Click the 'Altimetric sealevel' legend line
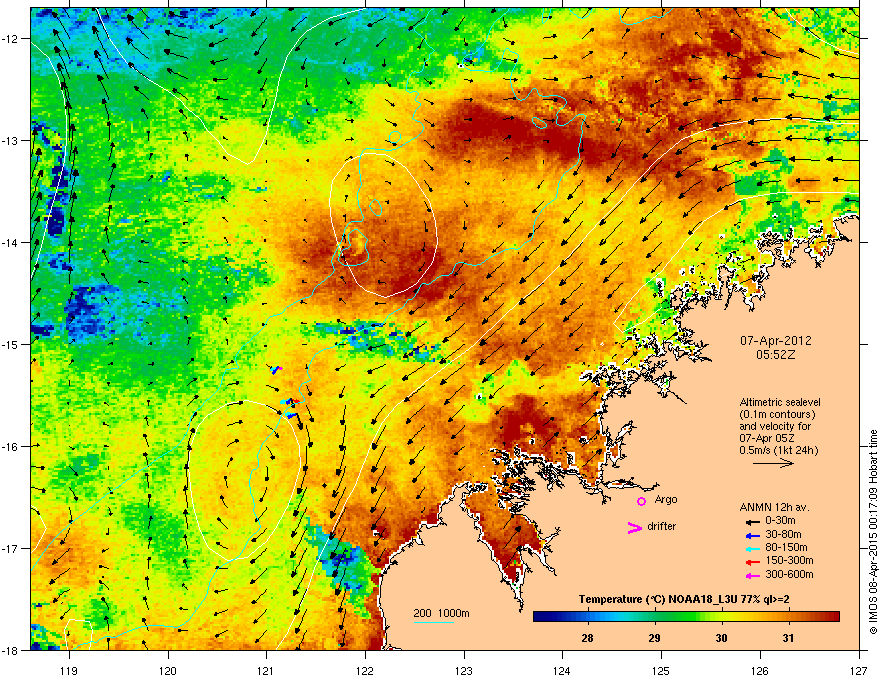880x680 pixels. click(780, 402)
